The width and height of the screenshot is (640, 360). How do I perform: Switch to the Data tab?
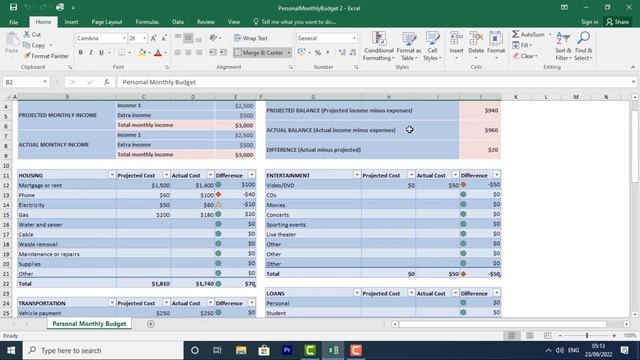(x=178, y=22)
